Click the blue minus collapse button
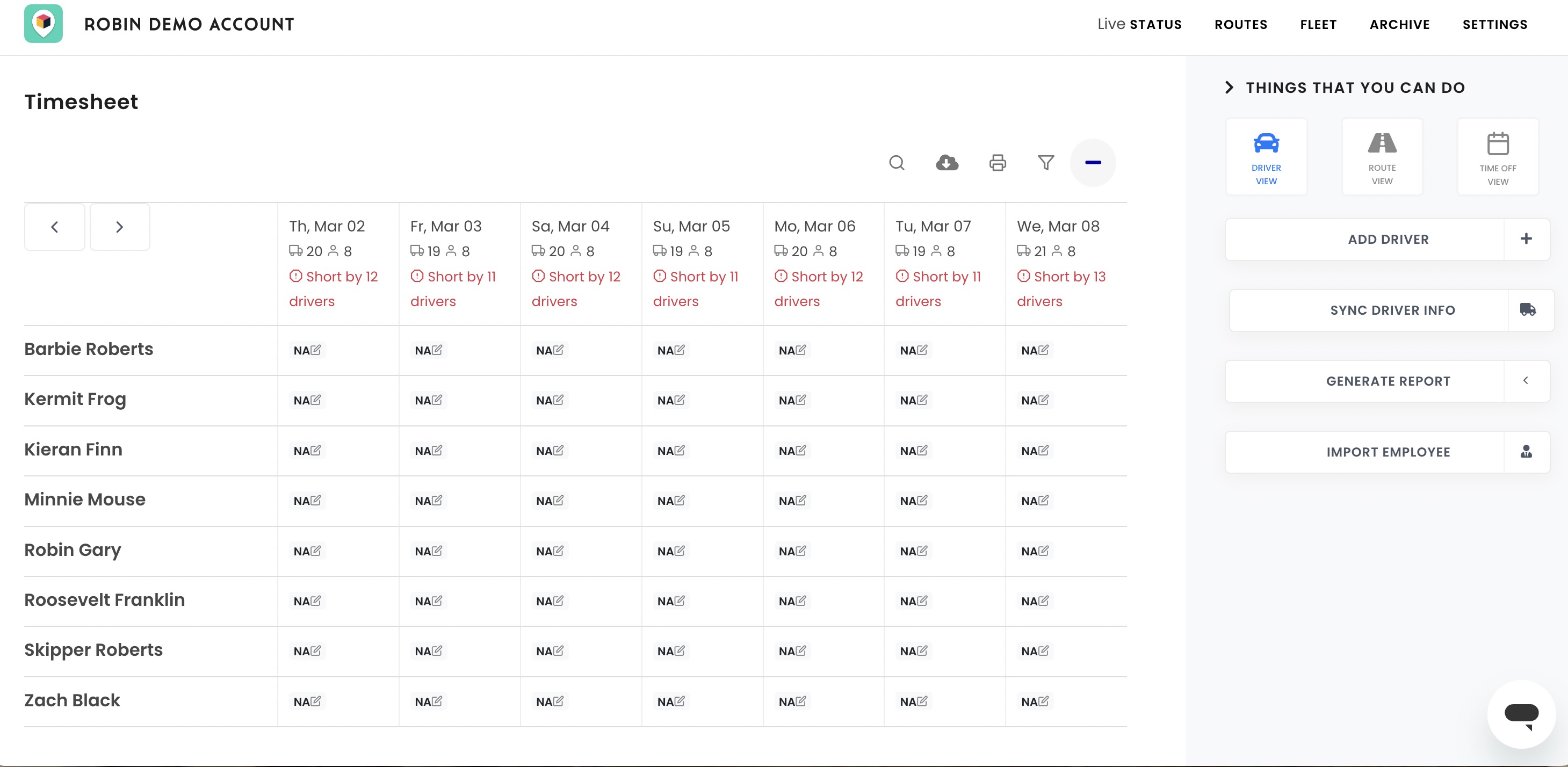Screen dimensions: 1568x767 (1093, 163)
